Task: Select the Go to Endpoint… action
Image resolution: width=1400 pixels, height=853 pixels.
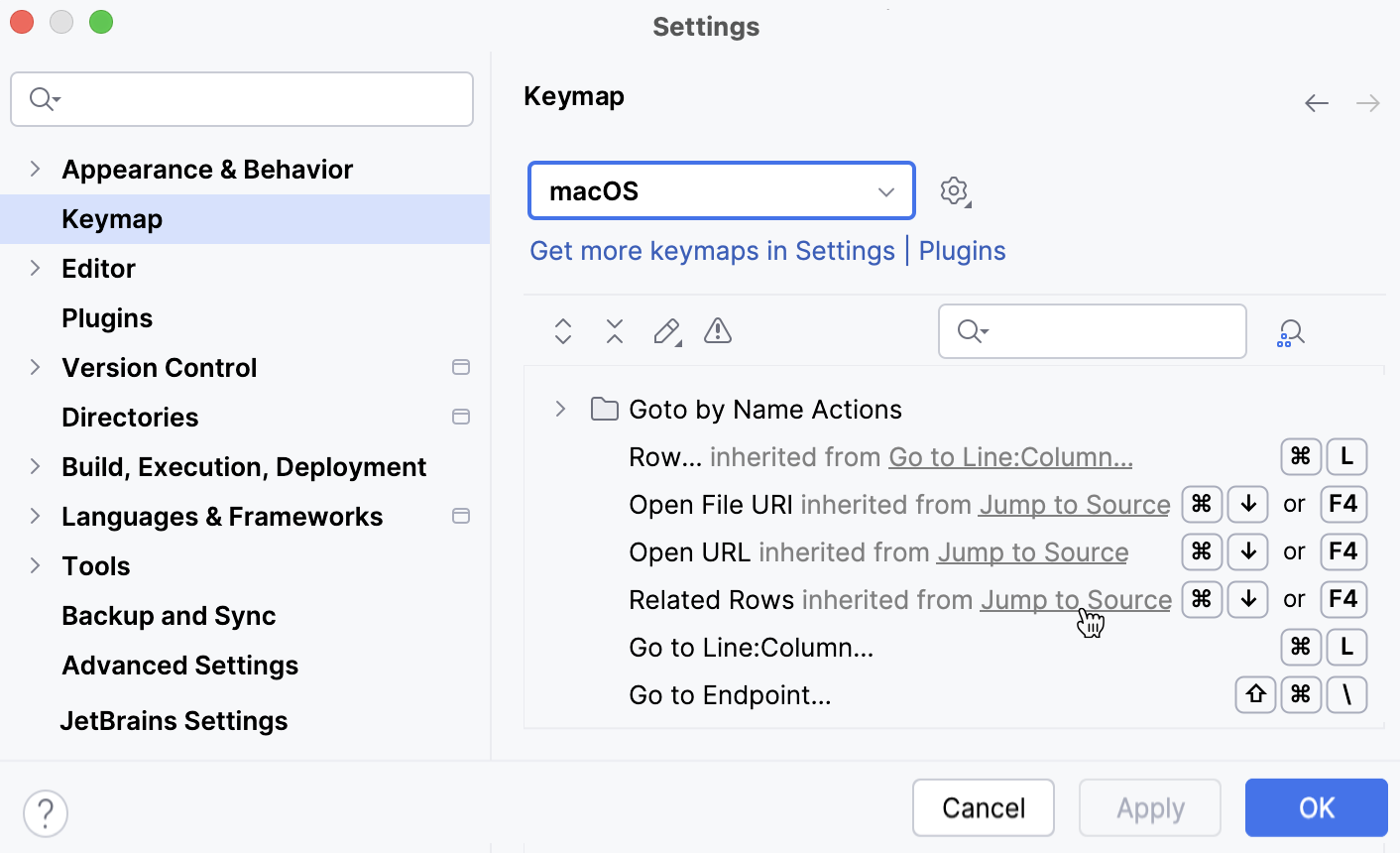Action: (x=730, y=695)
